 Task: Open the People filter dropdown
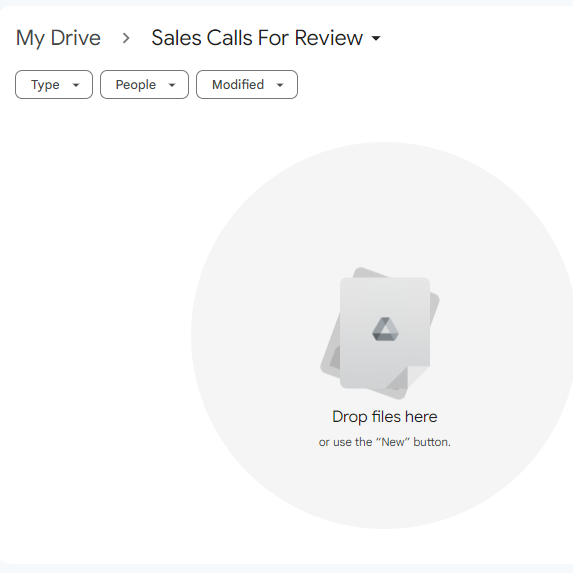[x=144, y=84]
